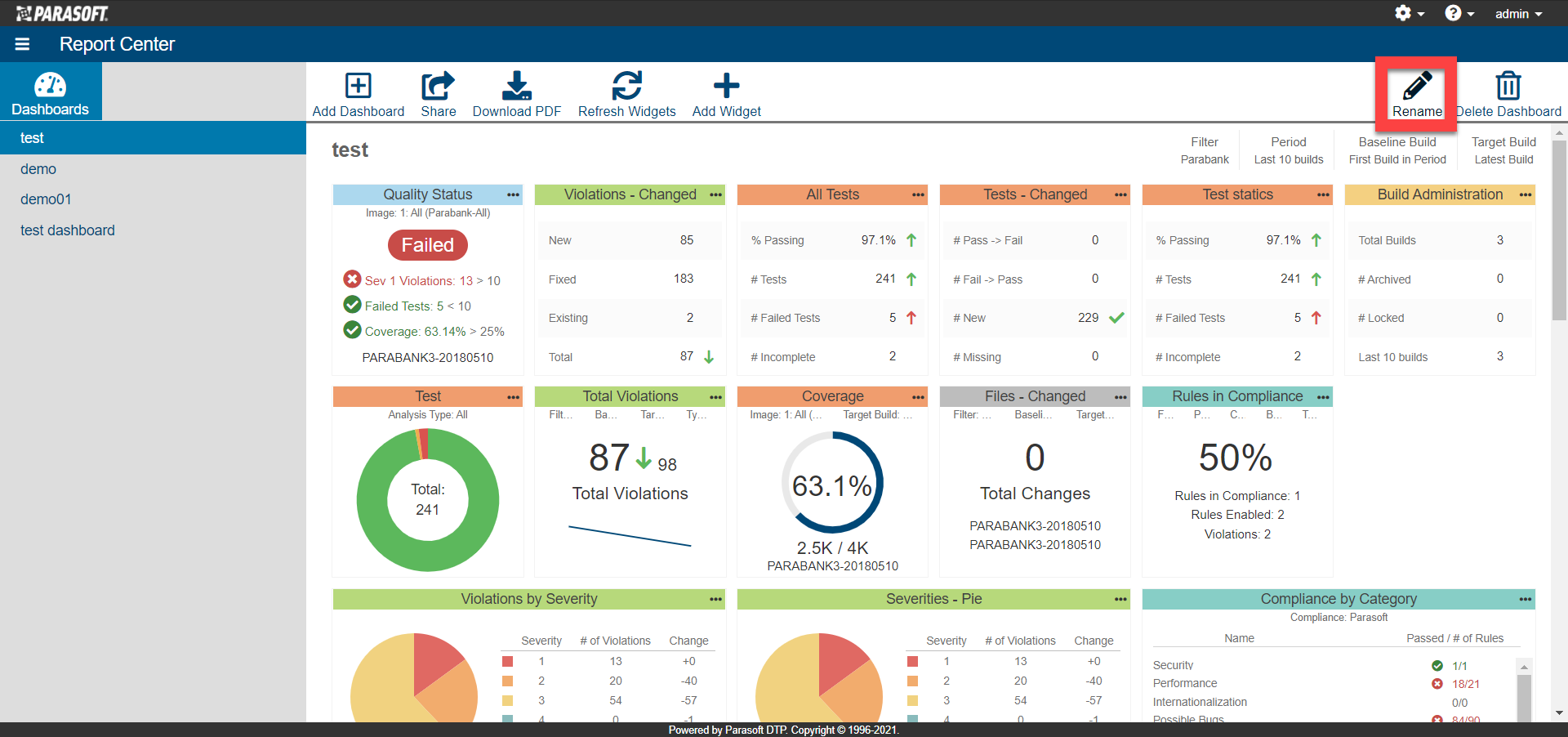Click # Failed Tests row in All Tests
Screen dimensions: 1568x737
[x=831, y=318]
